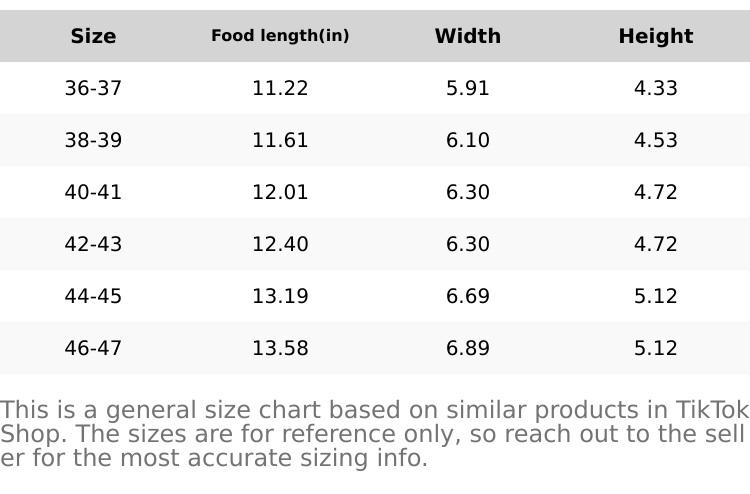This screenshot has width=750, height=494.
Task: Click the 11.22 foot length value
Action: point(280,88)
